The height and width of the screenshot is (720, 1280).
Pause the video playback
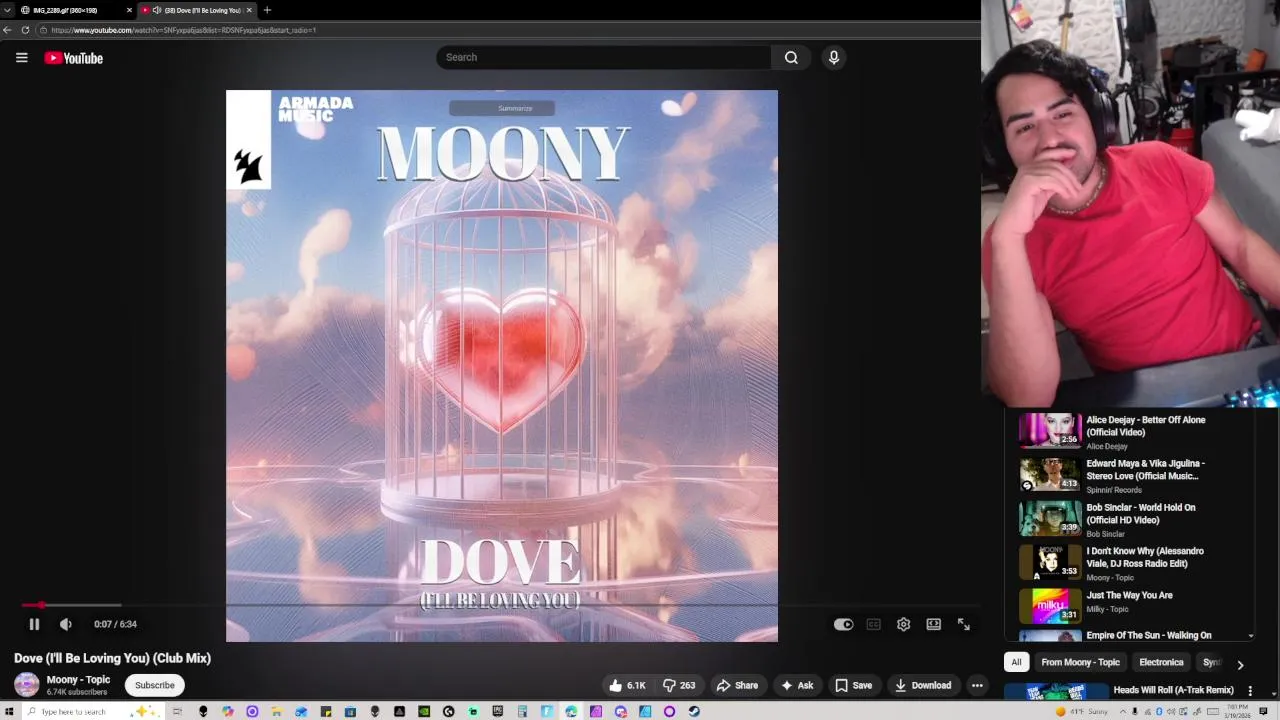click(x=34, y=624)
